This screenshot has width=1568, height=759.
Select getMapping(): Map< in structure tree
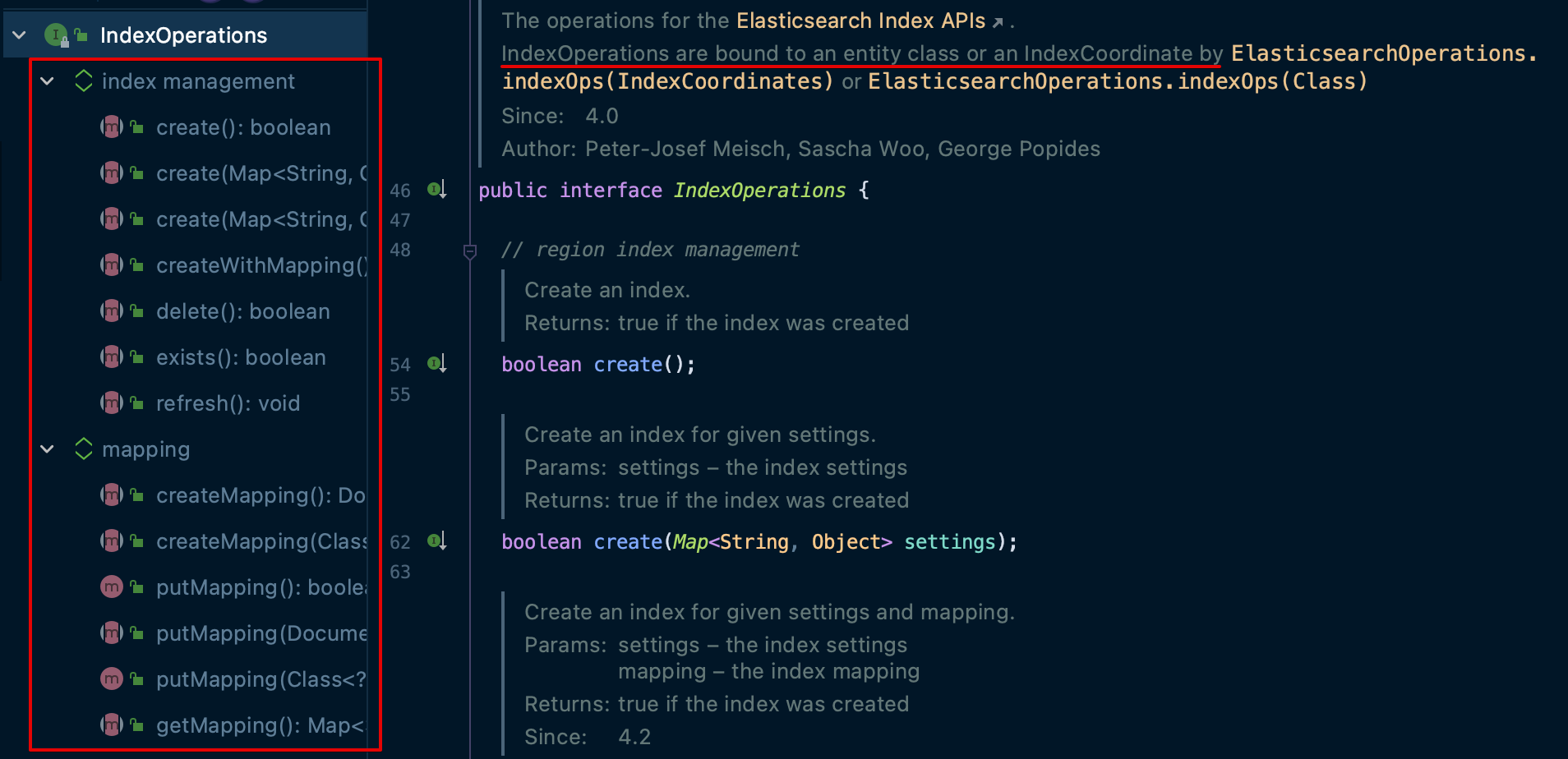260,725
